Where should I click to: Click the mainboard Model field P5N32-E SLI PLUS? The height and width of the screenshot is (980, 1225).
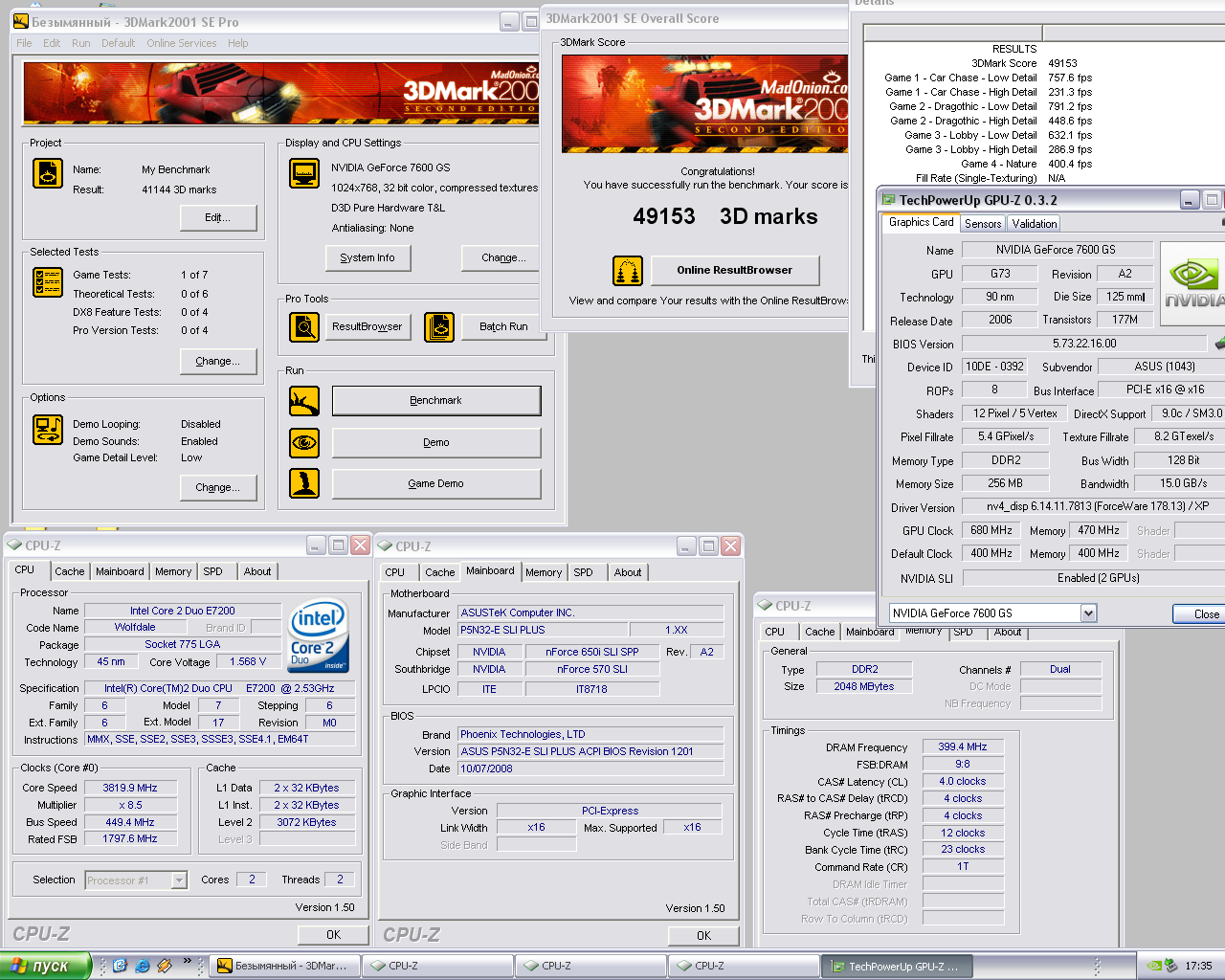click(x=543, y=630)
